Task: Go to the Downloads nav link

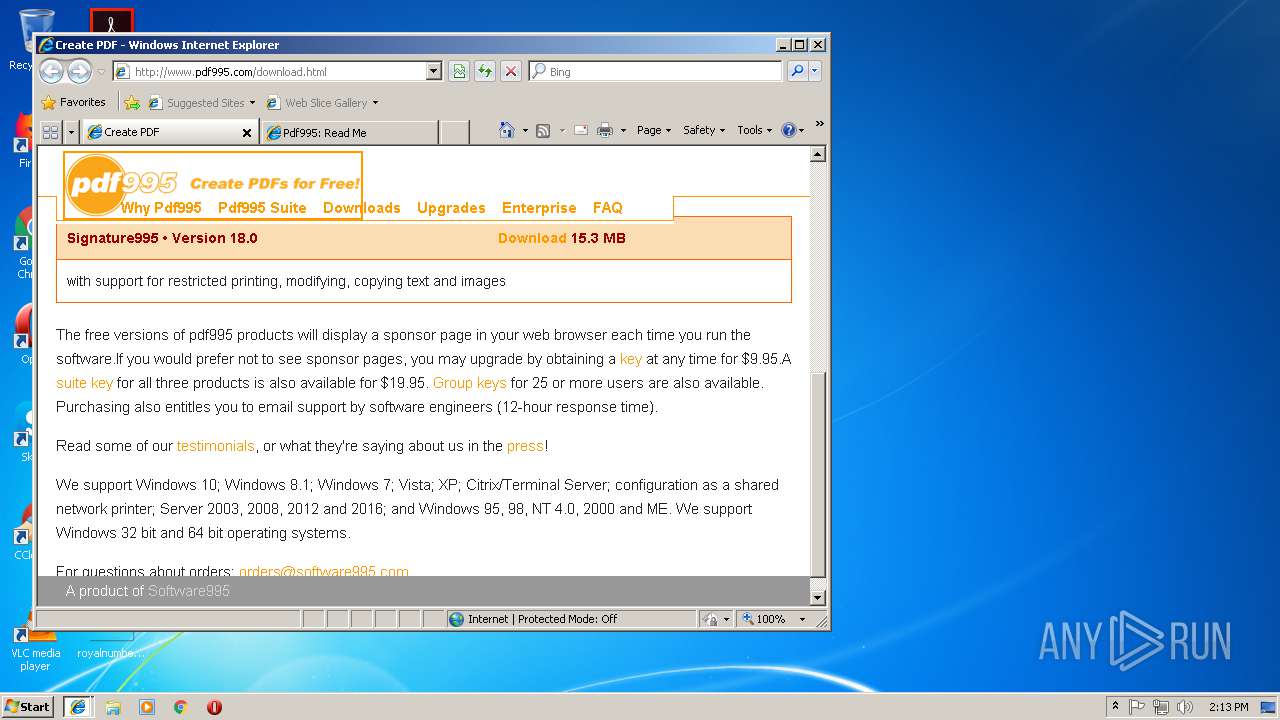Action: [x=361, y=208]
